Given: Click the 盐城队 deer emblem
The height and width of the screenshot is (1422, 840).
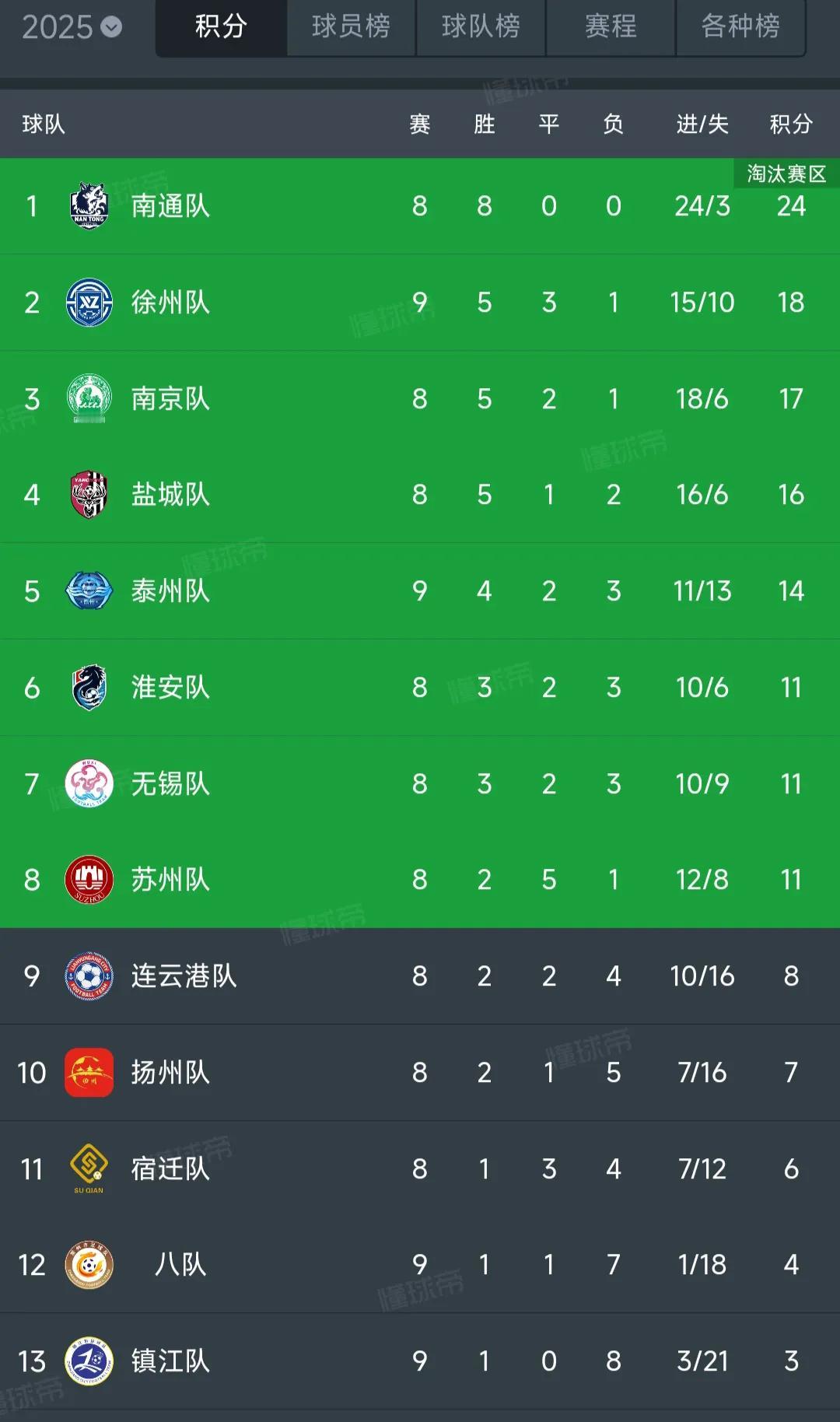Looking at the screenshot, I should click(89, 495).
